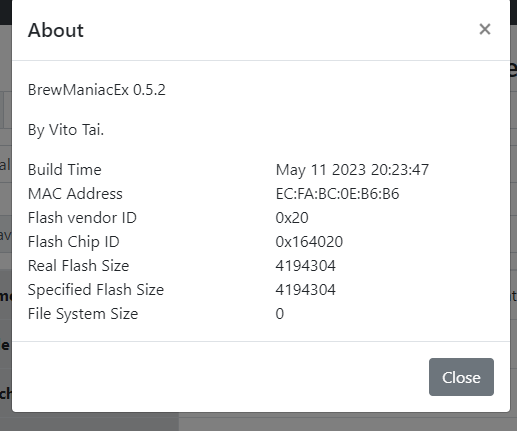Click the MAC Address label
Image resolution: width=517 pixels, height=431 pixels.
pyautogui.click(x=75, y=194)
